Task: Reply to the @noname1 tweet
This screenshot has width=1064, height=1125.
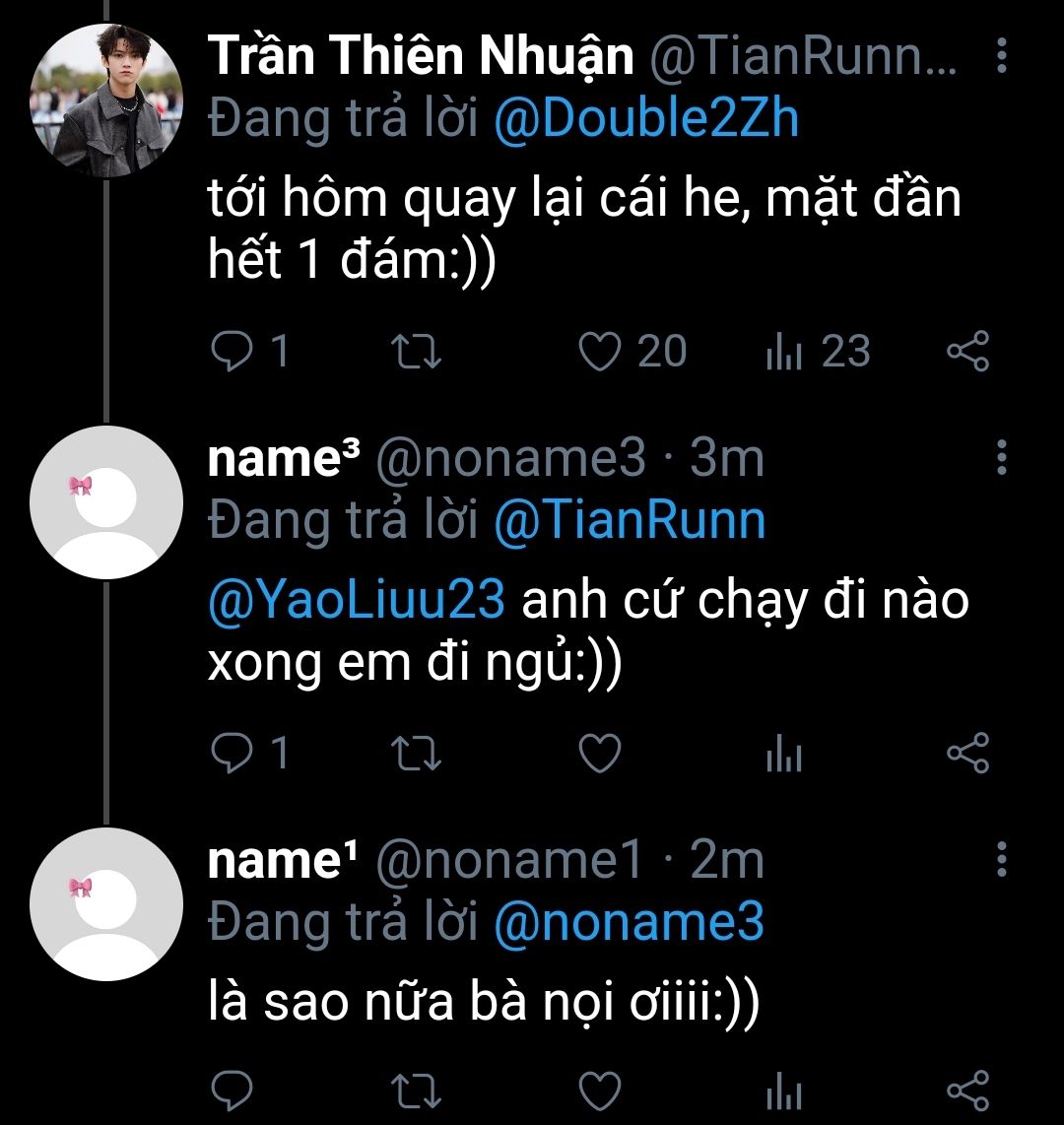Action: [233, 1091]
